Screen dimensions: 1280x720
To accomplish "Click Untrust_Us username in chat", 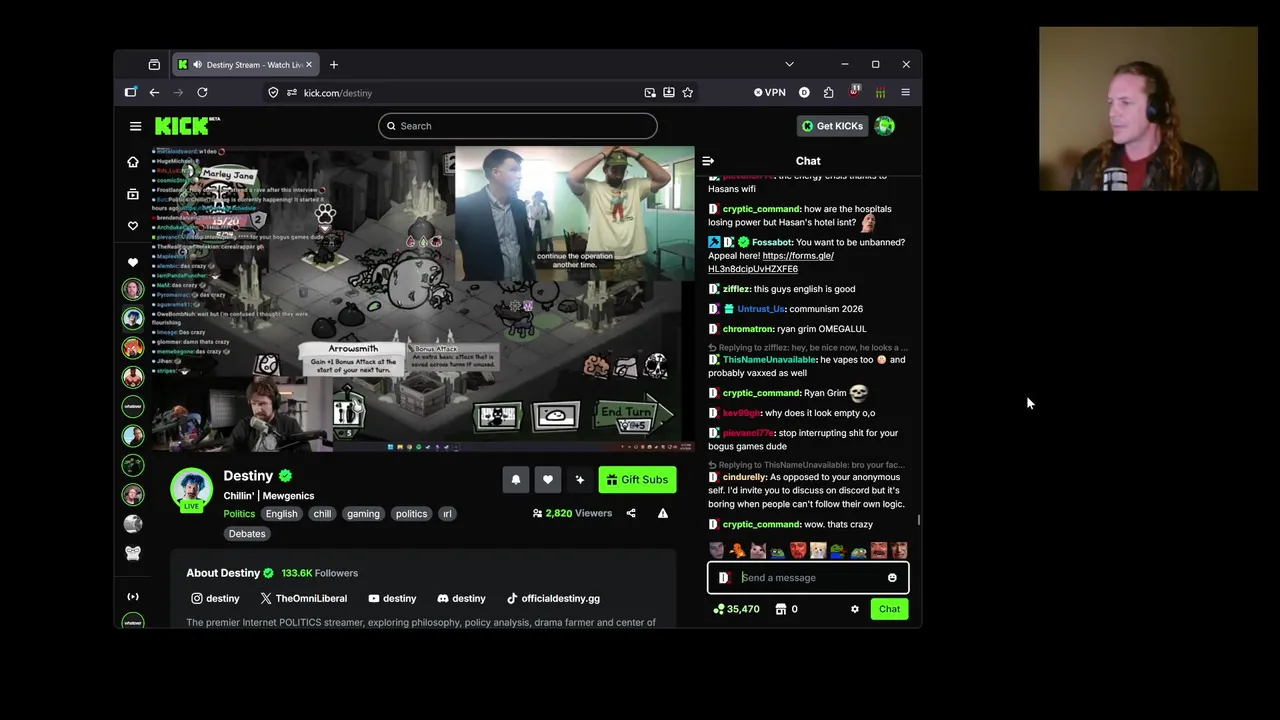I will [761, 309].
